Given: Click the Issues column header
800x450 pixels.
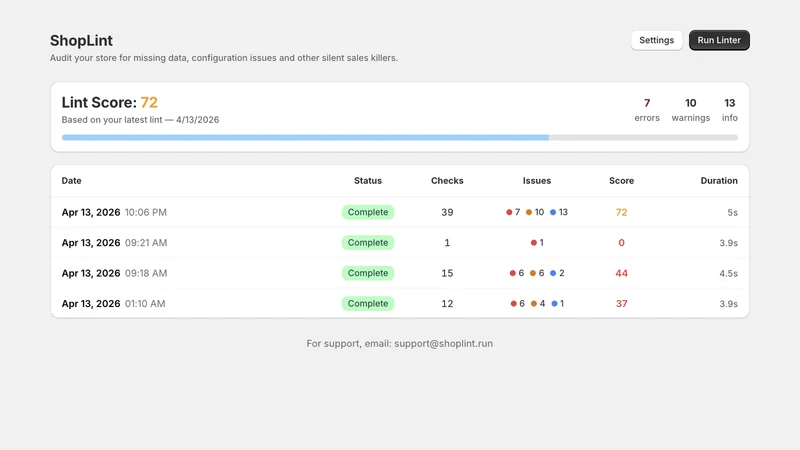Looking at the screenshot, I should [x=537, y=181].
